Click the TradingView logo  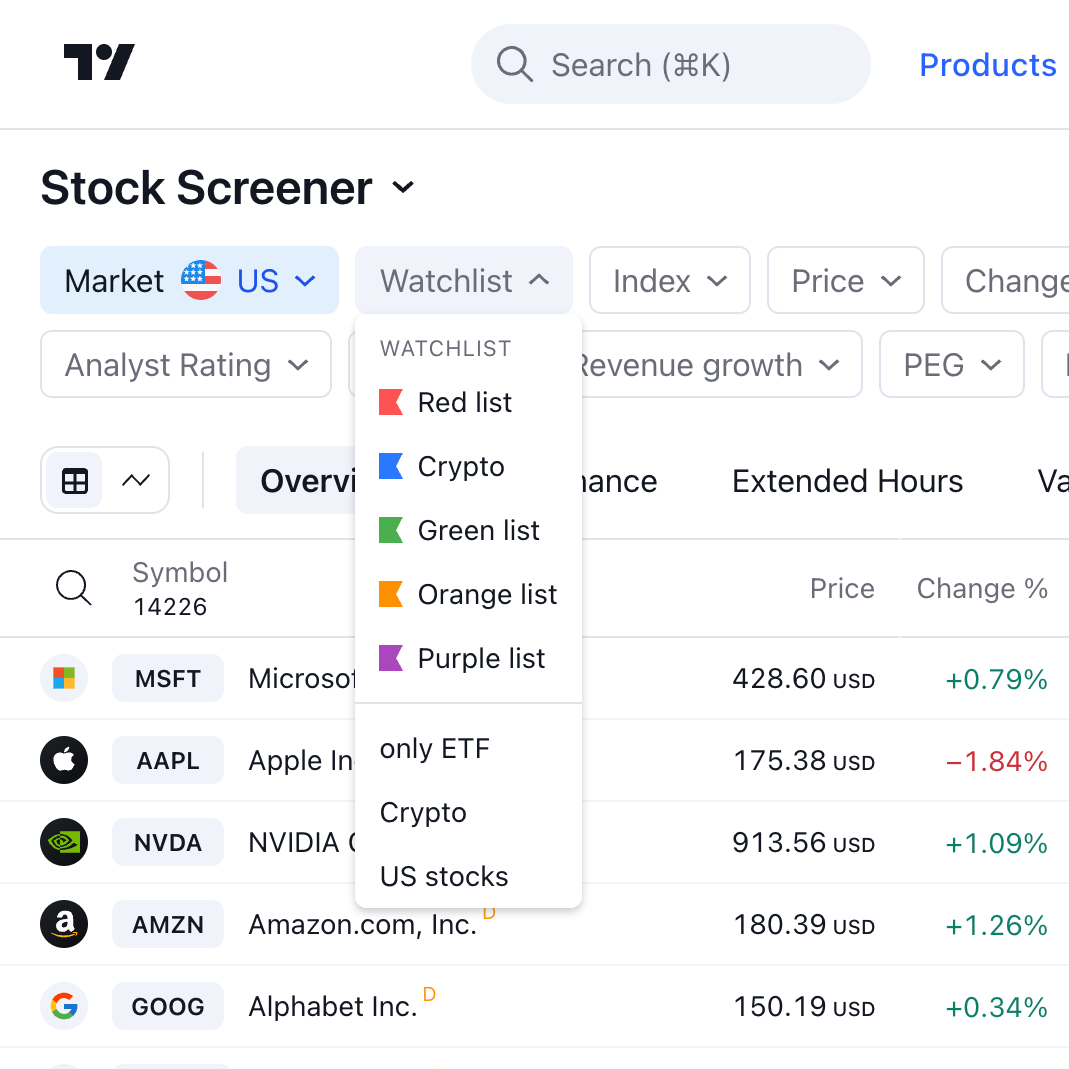point(99,63)
